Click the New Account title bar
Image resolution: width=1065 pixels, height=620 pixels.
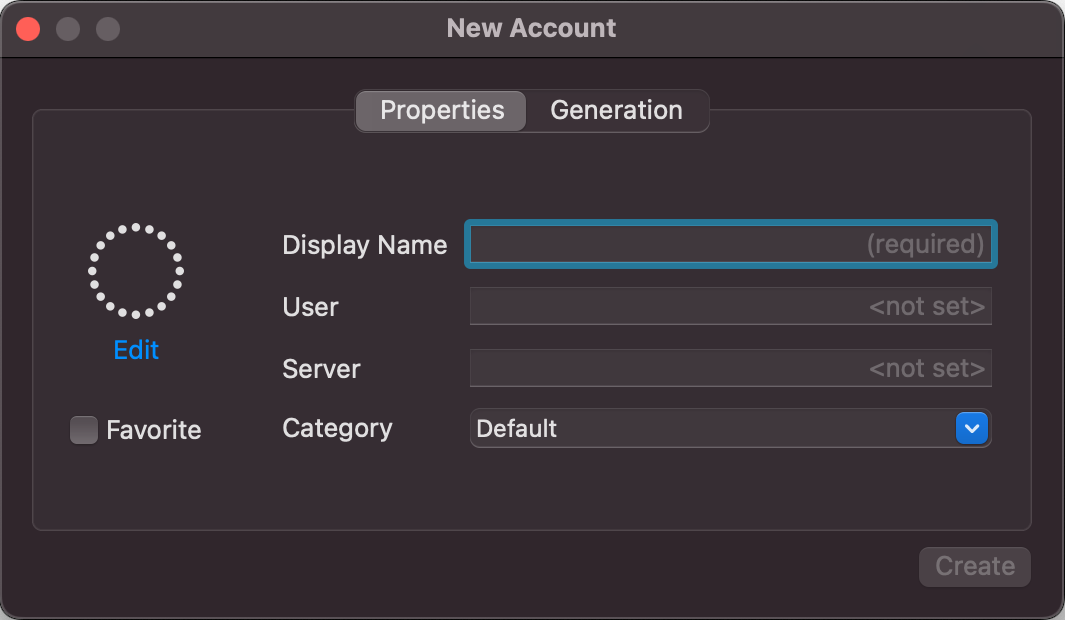coord(531,28)
